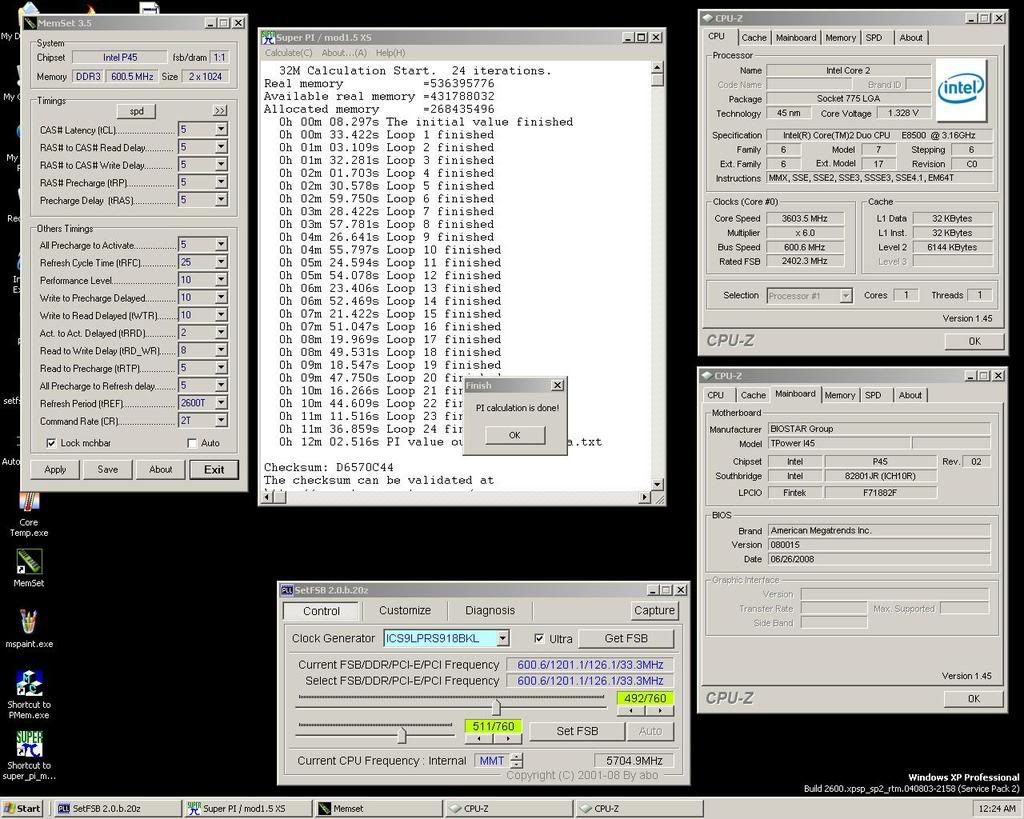Click spd button in MemSet Timings
Screen dimensions: 1024x819
click(136, 110)
